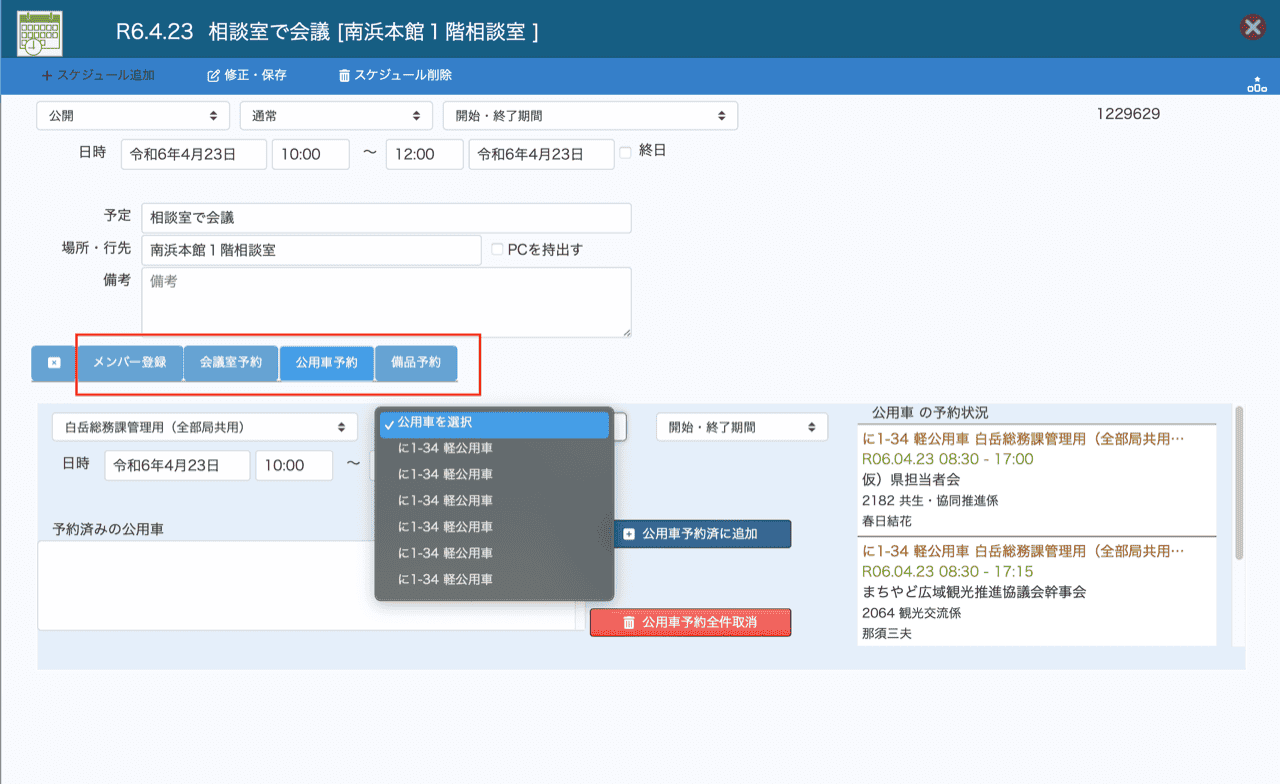The height and width of the screenshot is (784, 1280).
Task: Select the メンバー登録 tab
Action: point(130,363)
